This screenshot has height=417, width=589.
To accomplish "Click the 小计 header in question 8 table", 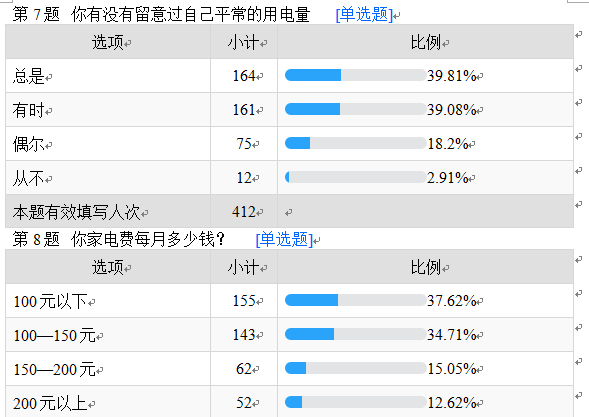I will pyautogui.click(x=244, y=267).
